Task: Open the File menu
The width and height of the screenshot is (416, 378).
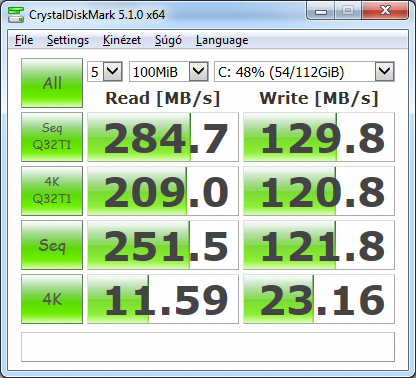Action: (x=24, y=40)
